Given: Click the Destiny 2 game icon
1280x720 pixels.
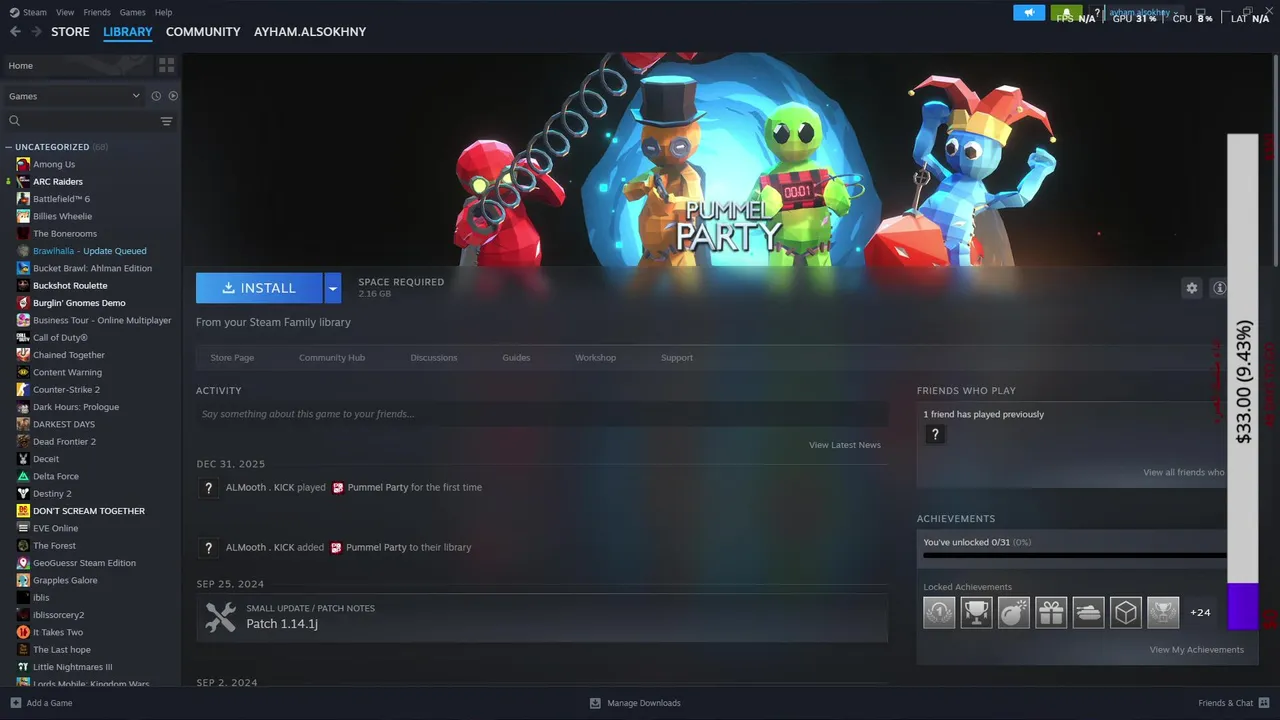Looking at the screenshot, I should pyautogui.click(x=23, y=493).
